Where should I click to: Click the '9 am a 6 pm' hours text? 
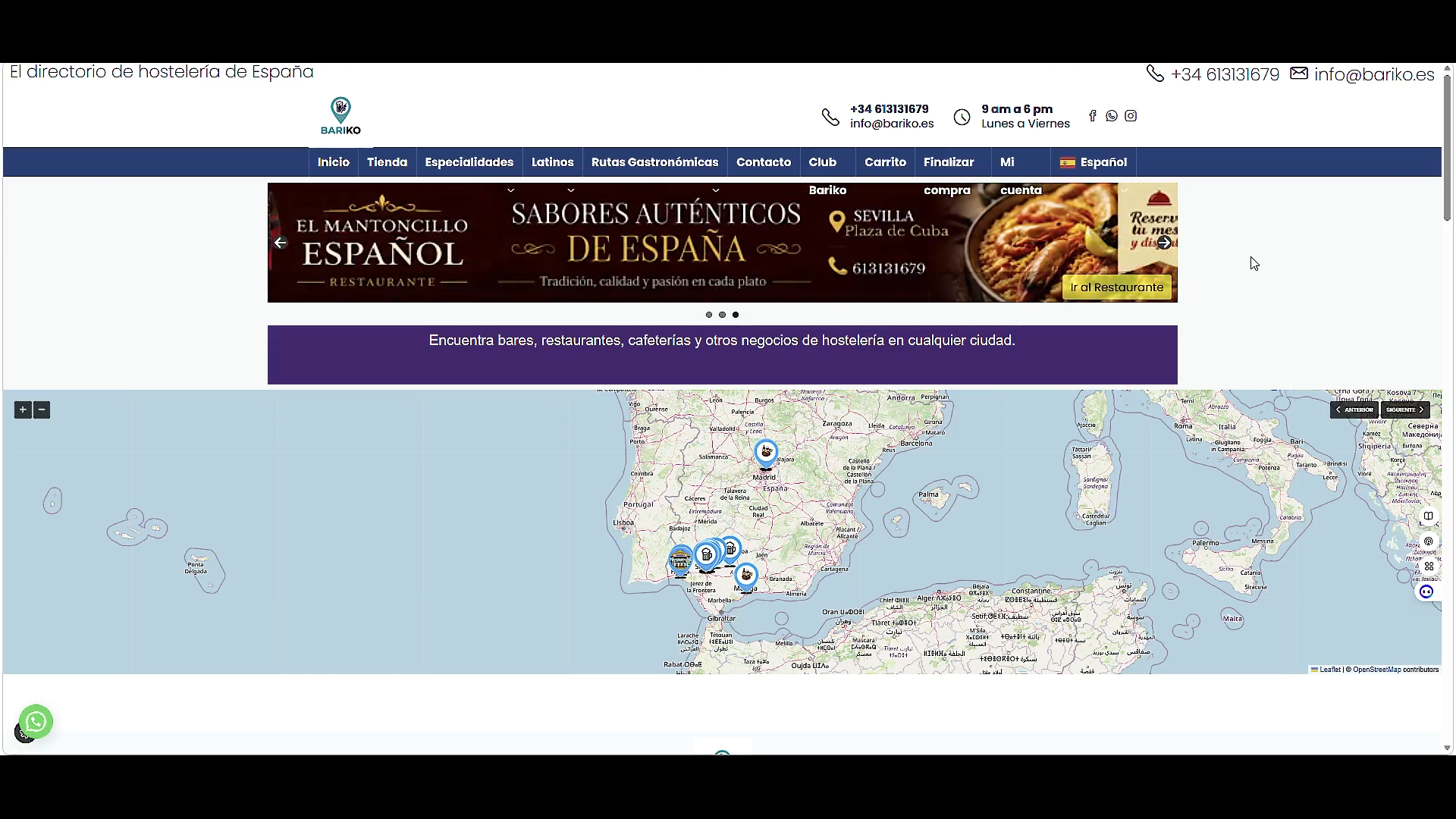1017,109
